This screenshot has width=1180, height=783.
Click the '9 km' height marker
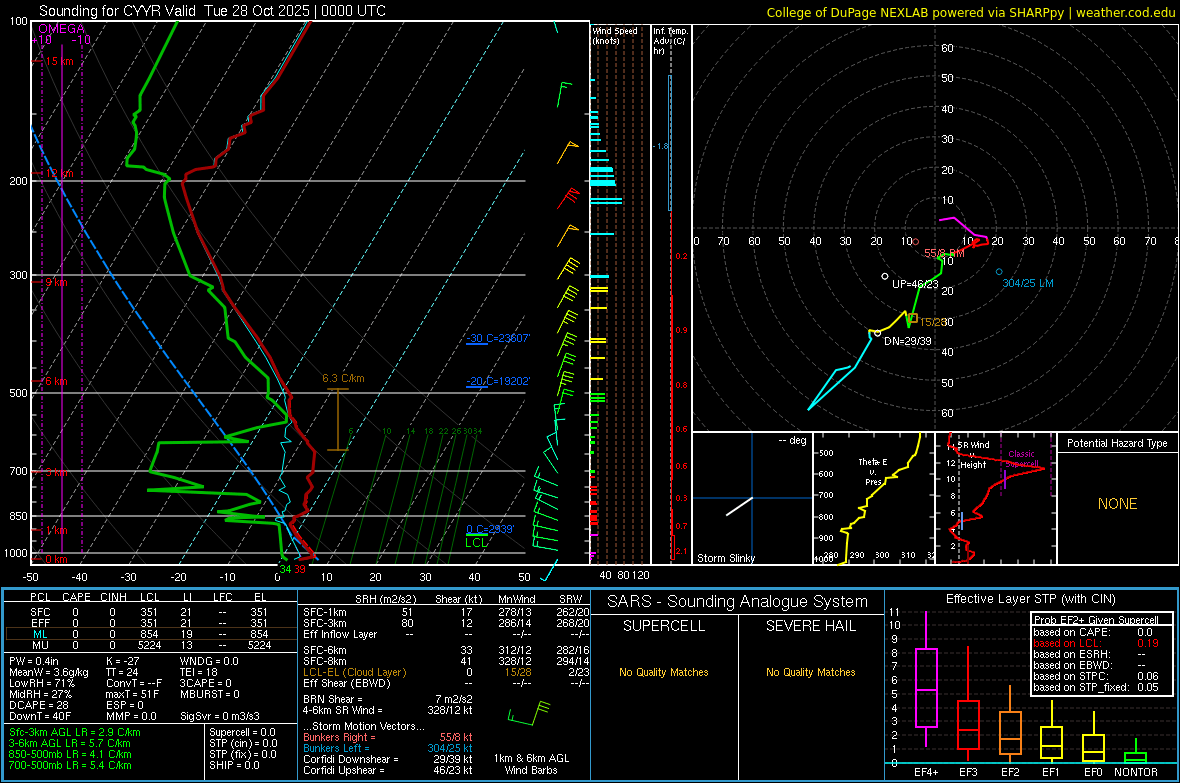pos(56,282)
